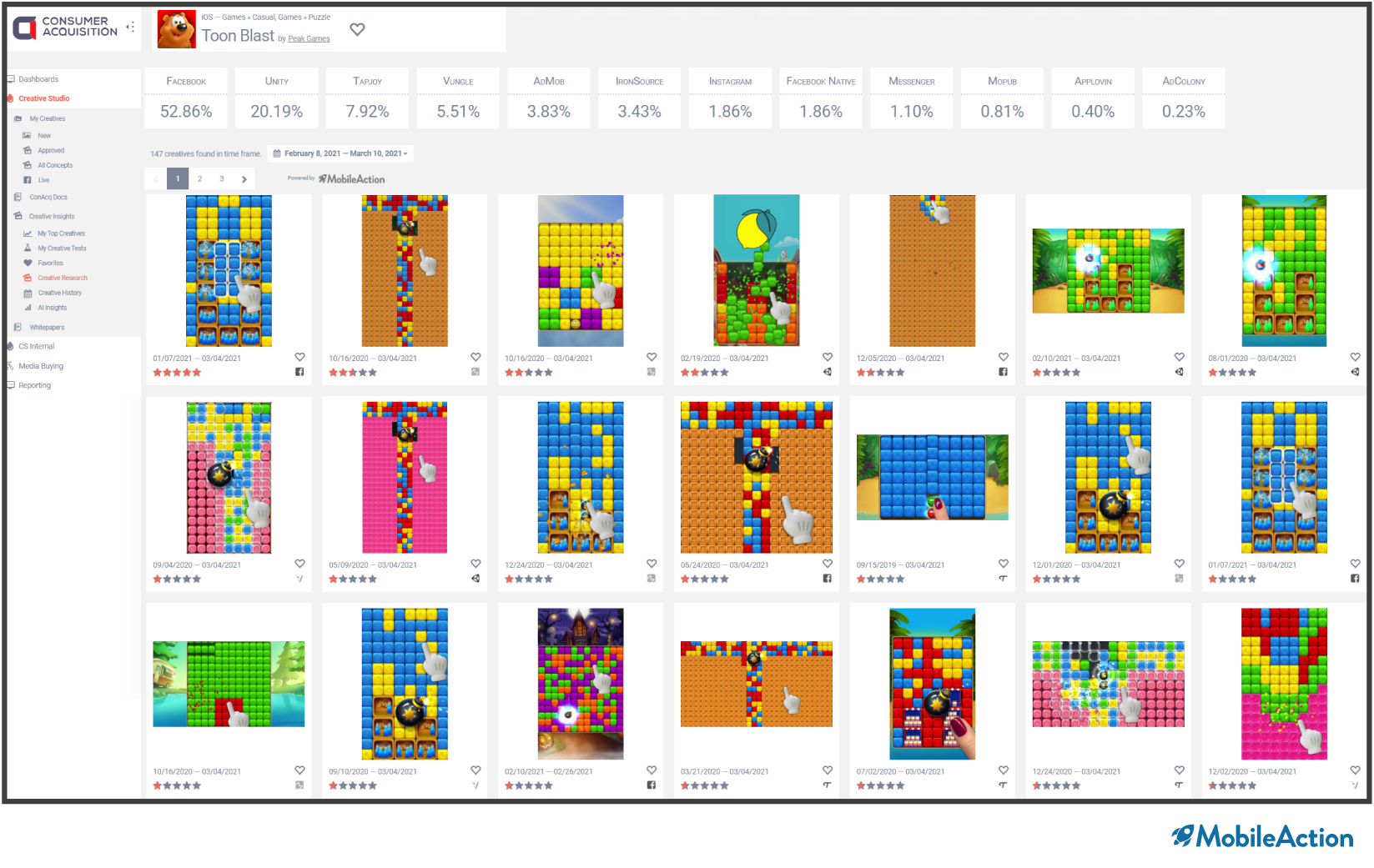Click Facebook network icon on 12/05/2020 card
The image size is (1374, 868).
click(x=1004, y=372)
